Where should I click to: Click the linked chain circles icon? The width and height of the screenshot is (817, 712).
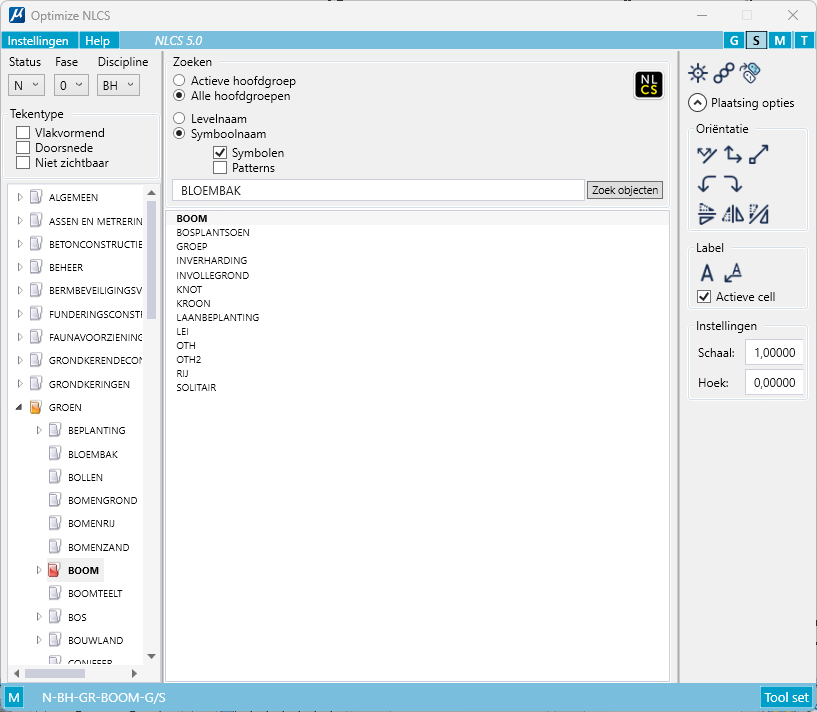tap(724, 73)
